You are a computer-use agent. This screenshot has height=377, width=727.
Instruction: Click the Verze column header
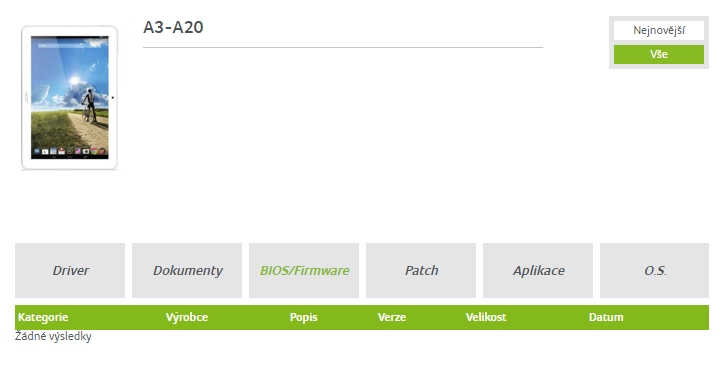coord(392,317)
